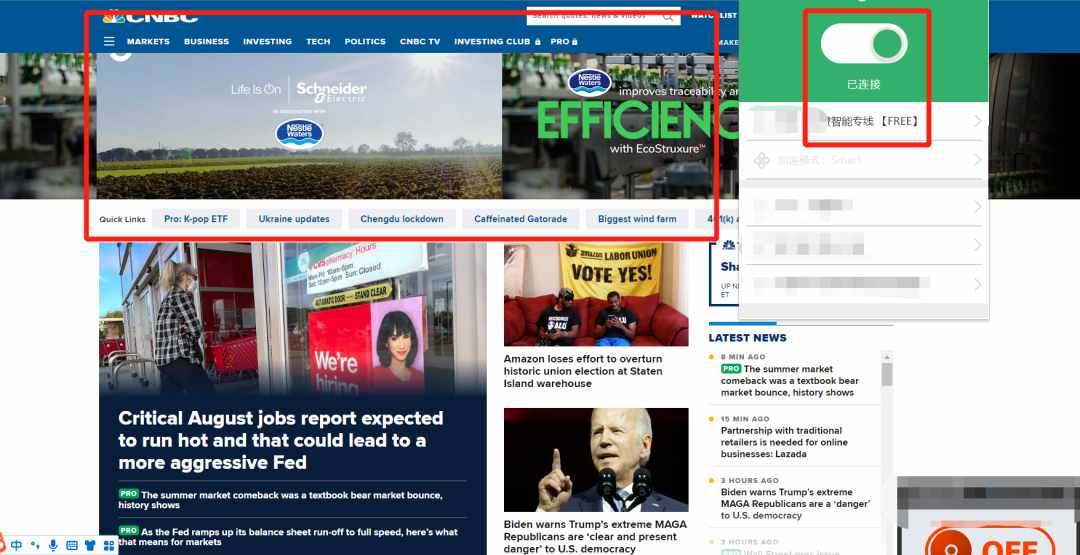Click the Ukraine updates quick link
This screenshot has width=1080, height=555.
coord(294,219)
